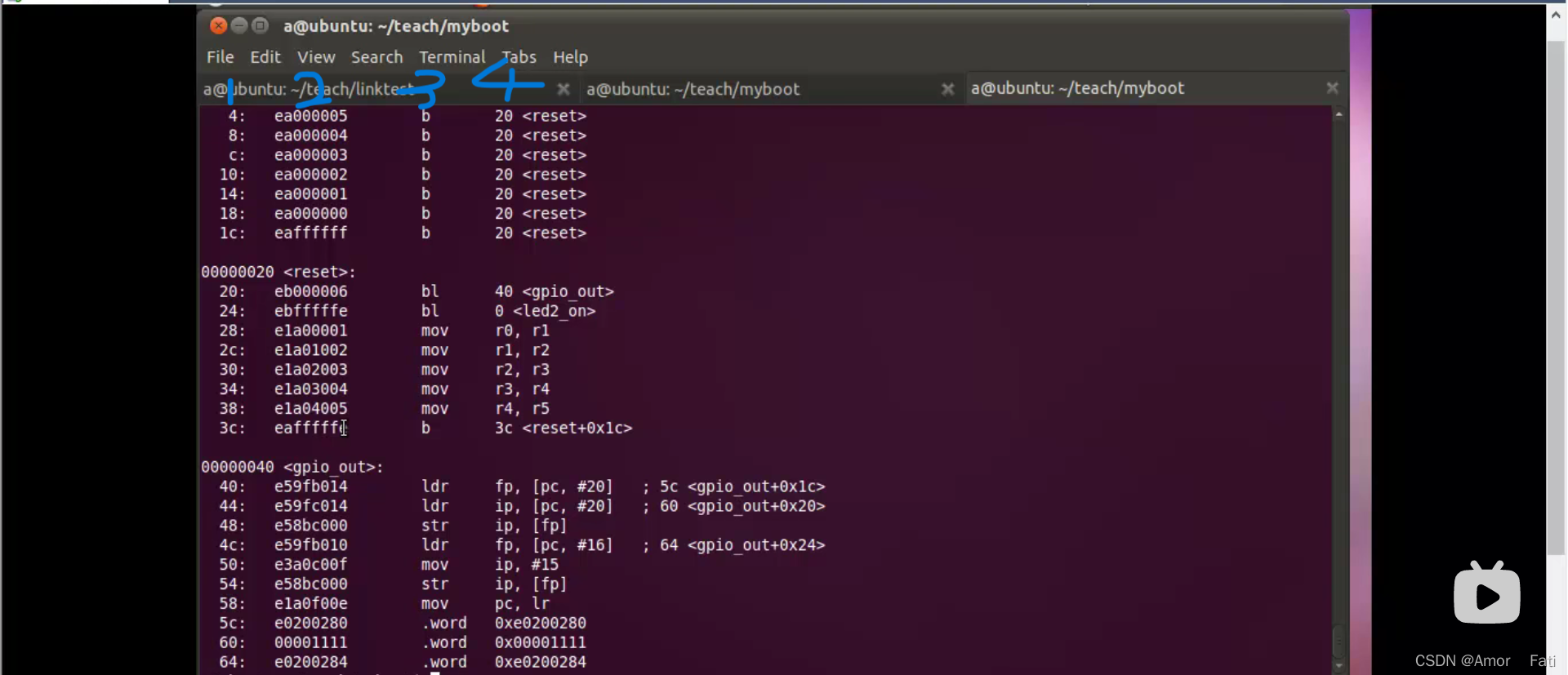1568x675 pixels.
Task: Close the rightmost ~/teach/myboot tab
Action: 1332,87
